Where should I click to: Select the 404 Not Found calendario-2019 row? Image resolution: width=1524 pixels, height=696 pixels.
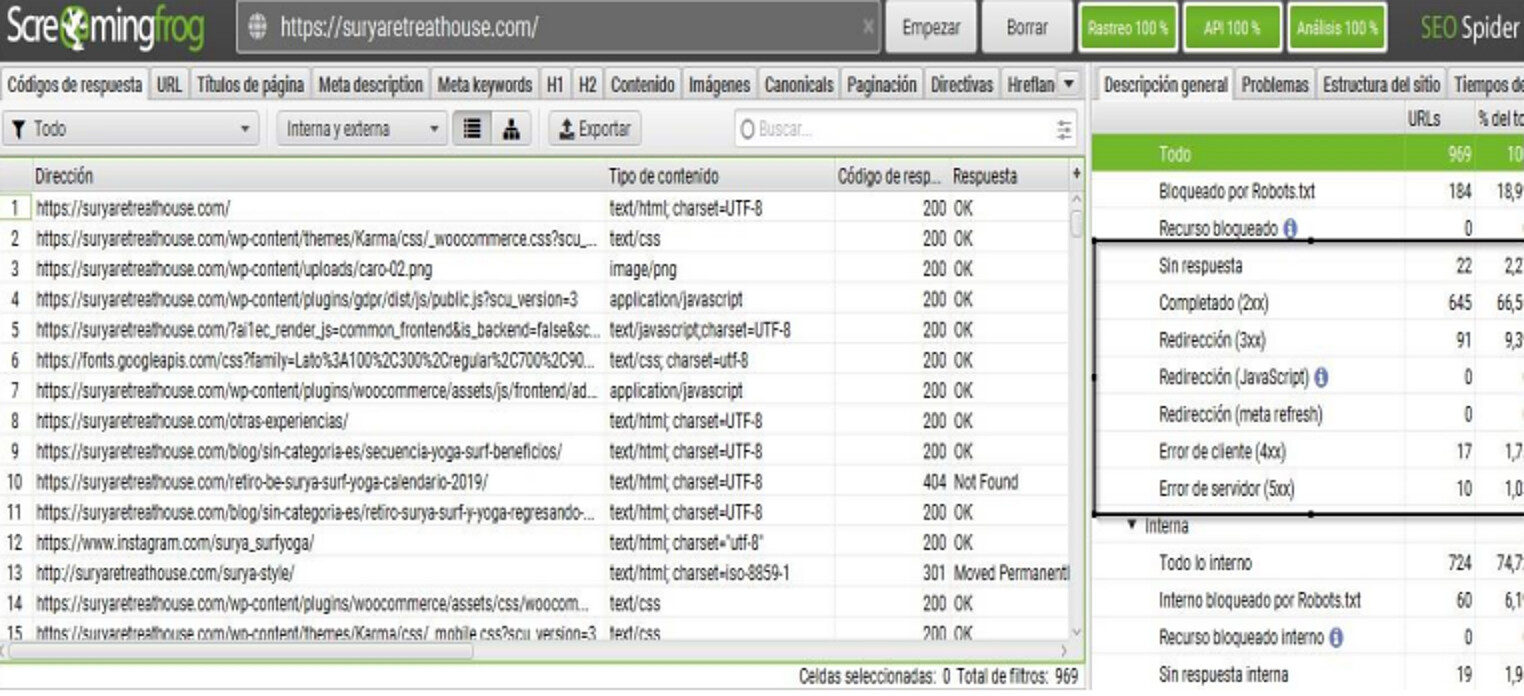(x=535, y=482)
